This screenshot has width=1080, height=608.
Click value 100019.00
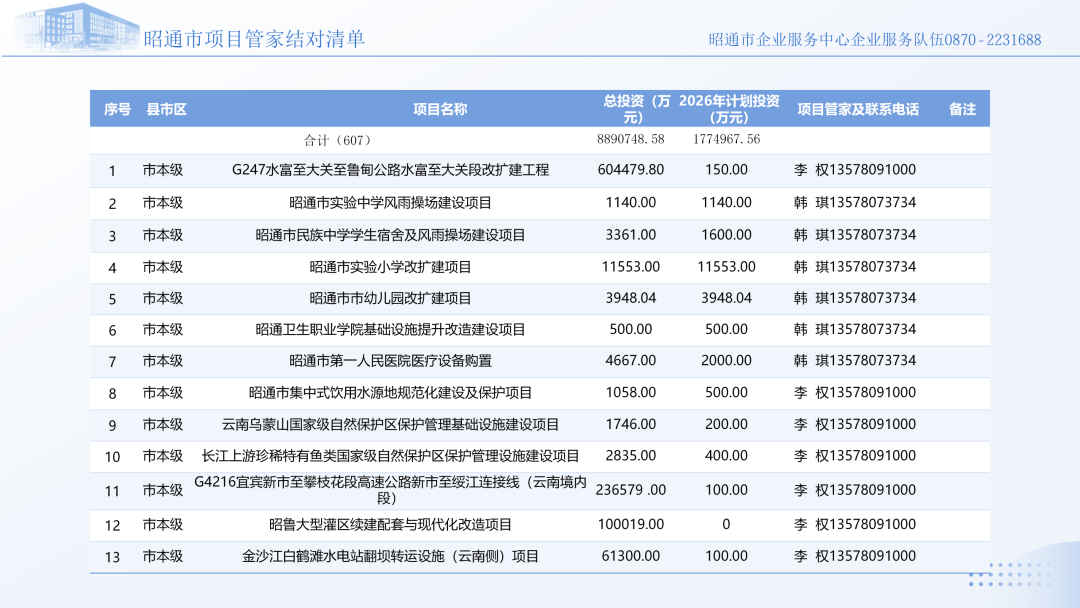[631, 524]
